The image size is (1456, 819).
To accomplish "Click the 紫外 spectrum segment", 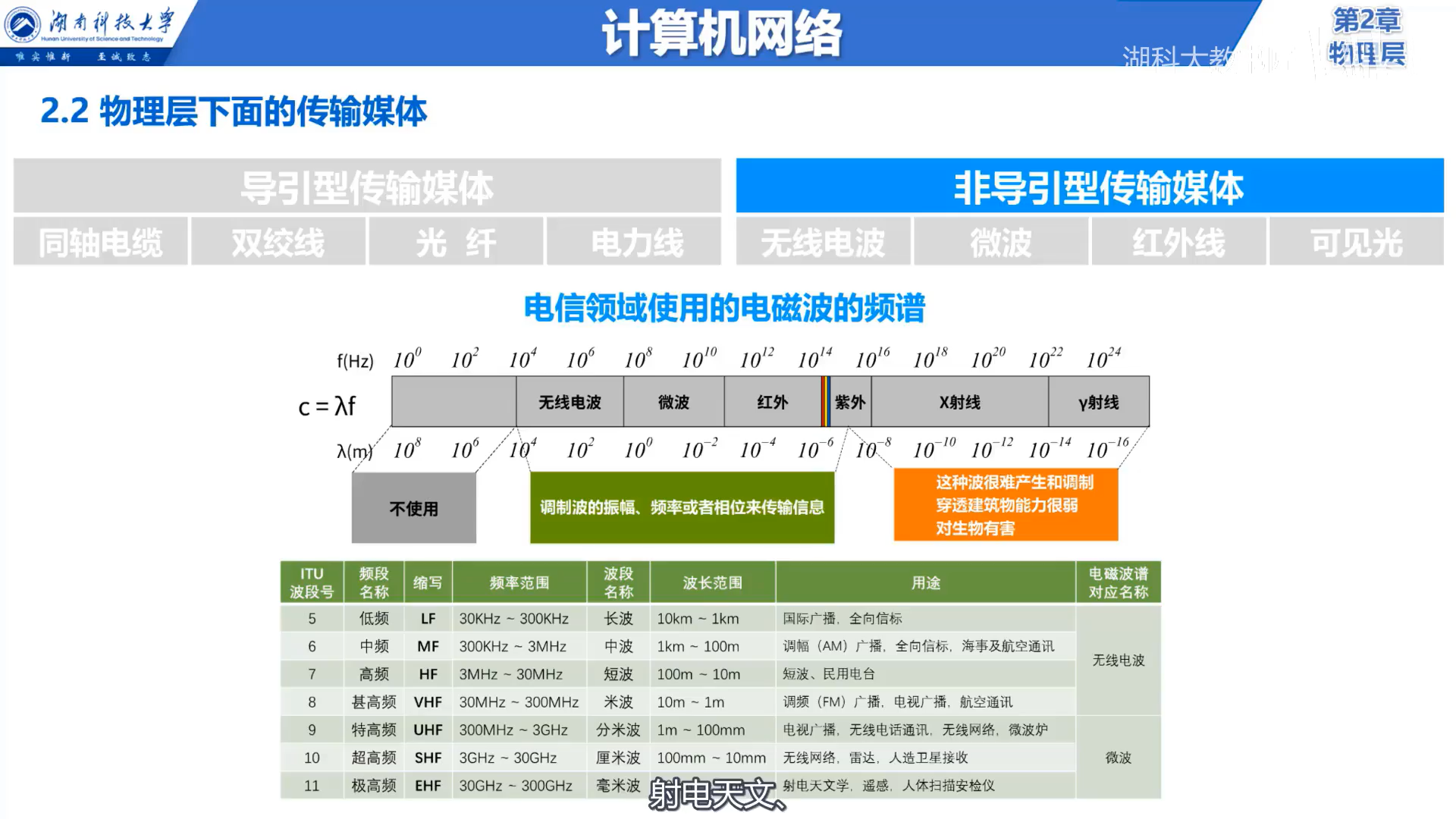I will click(850, 402).
